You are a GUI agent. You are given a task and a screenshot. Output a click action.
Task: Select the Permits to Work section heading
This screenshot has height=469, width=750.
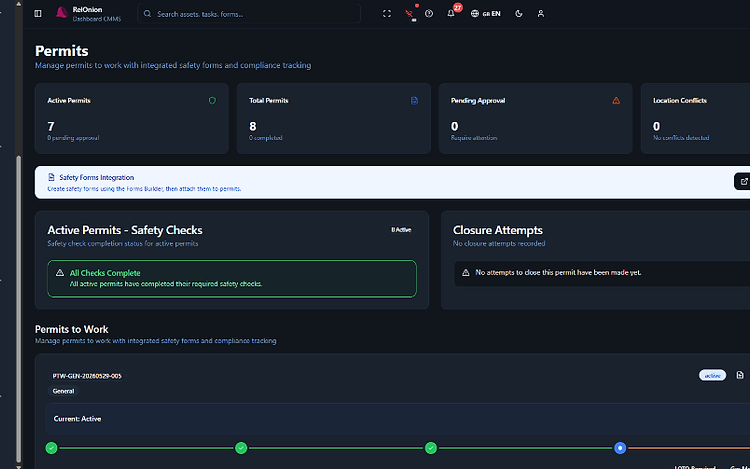[x=72, y=329]
